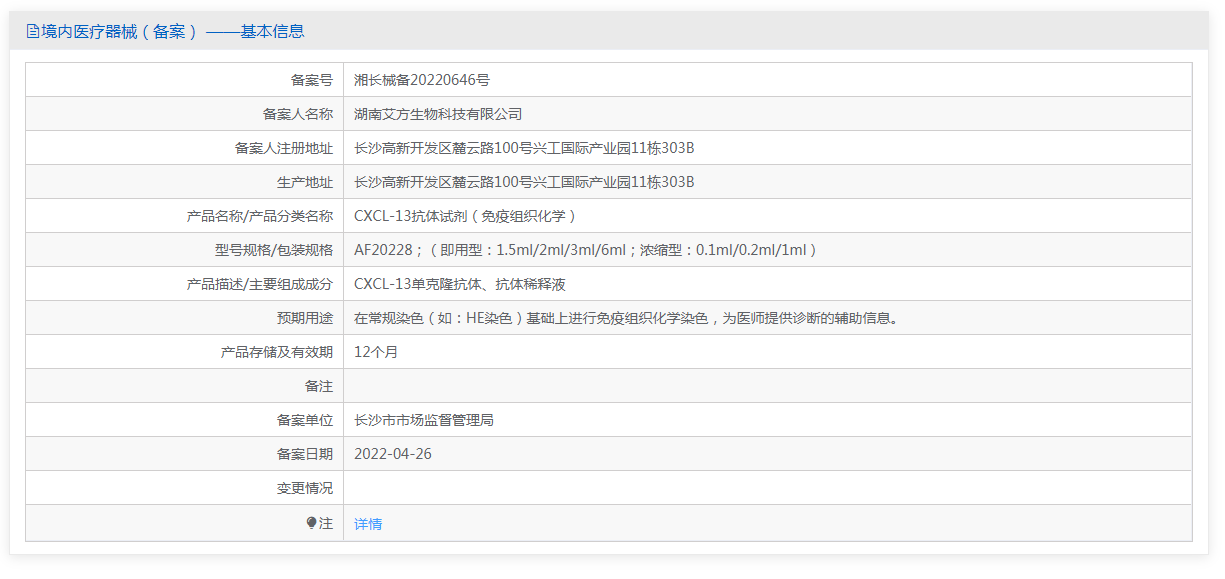
Task: Click the 备注 row label
Action: (319, 386)
